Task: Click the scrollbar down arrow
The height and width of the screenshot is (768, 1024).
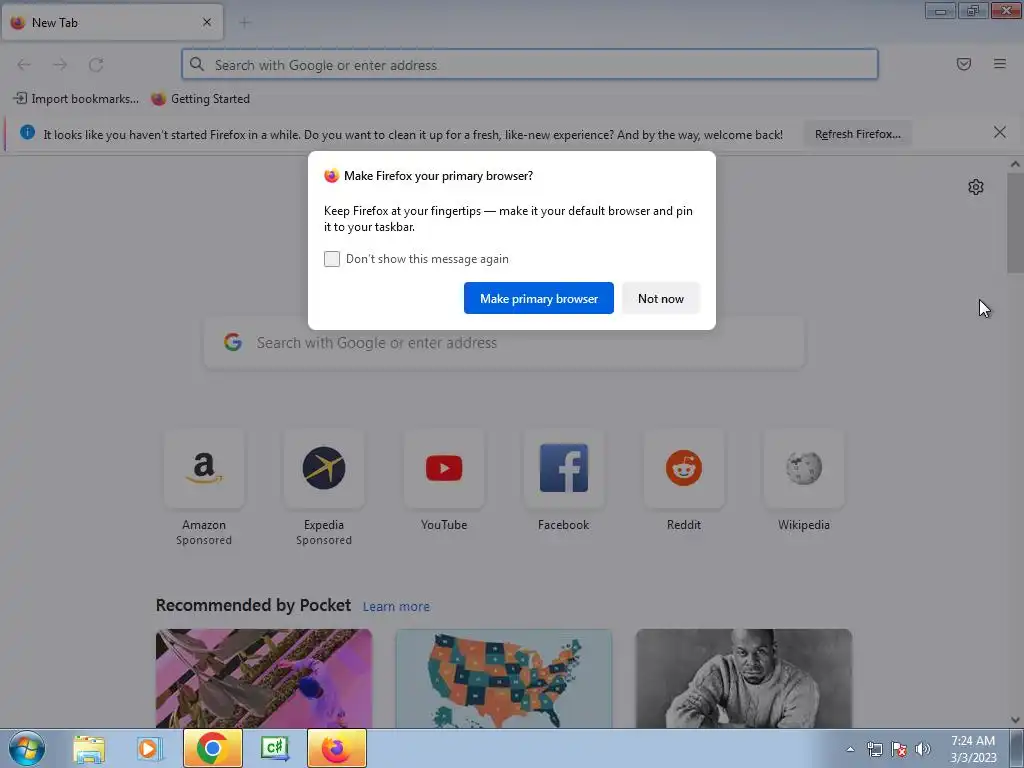Action: point(1015,720)
